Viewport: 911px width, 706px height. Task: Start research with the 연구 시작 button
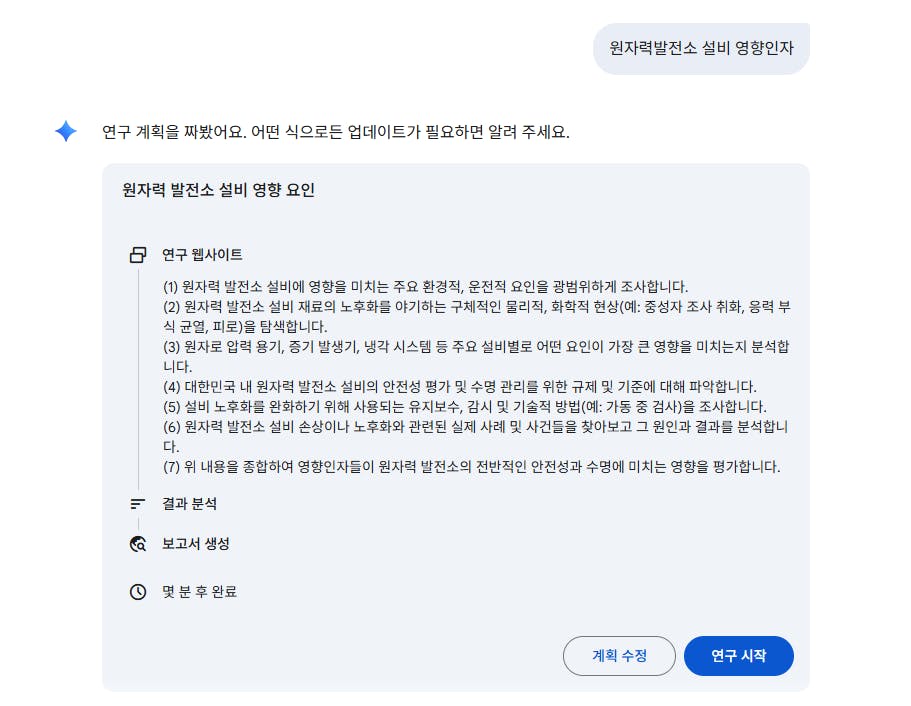(738, 656)
